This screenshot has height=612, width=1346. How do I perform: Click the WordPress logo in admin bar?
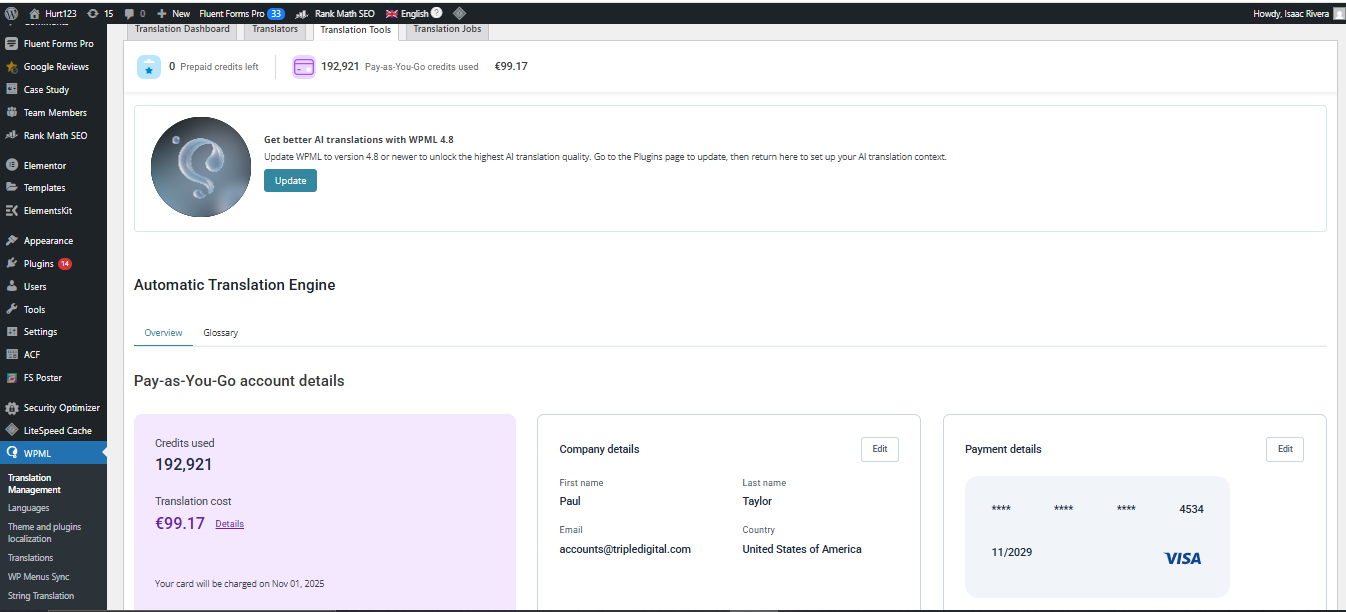[x=11, y=13]
